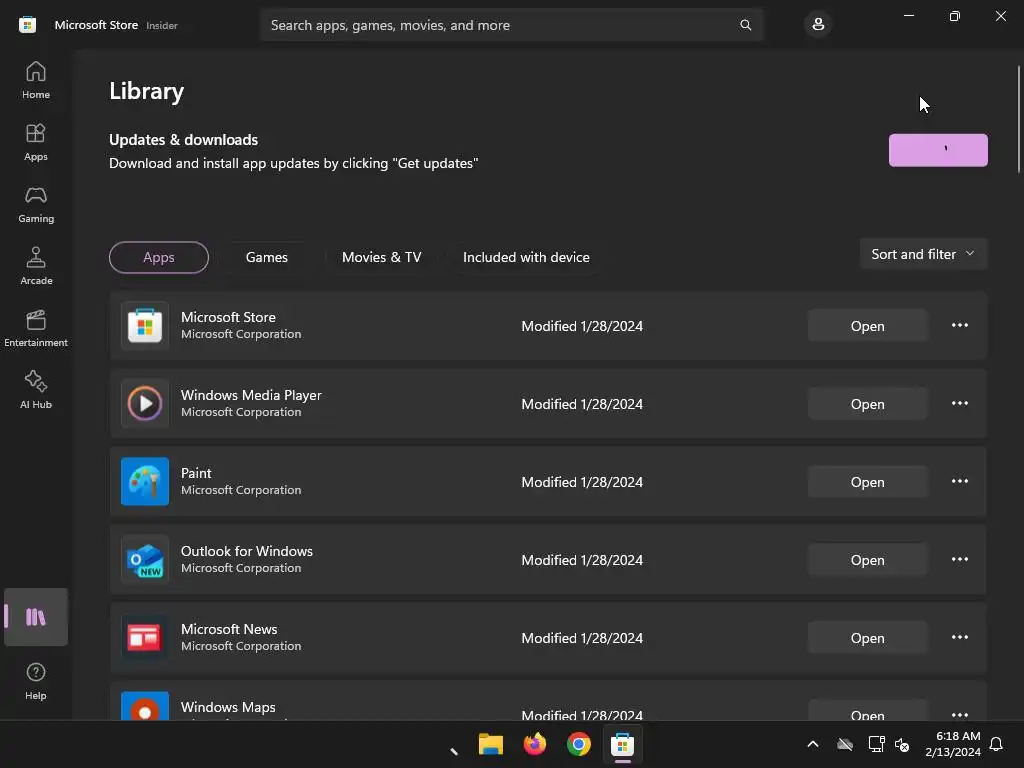The height and width of the screenshot is (768, 1024).
Task: Open the Arcade section
Action: [36, 266]
